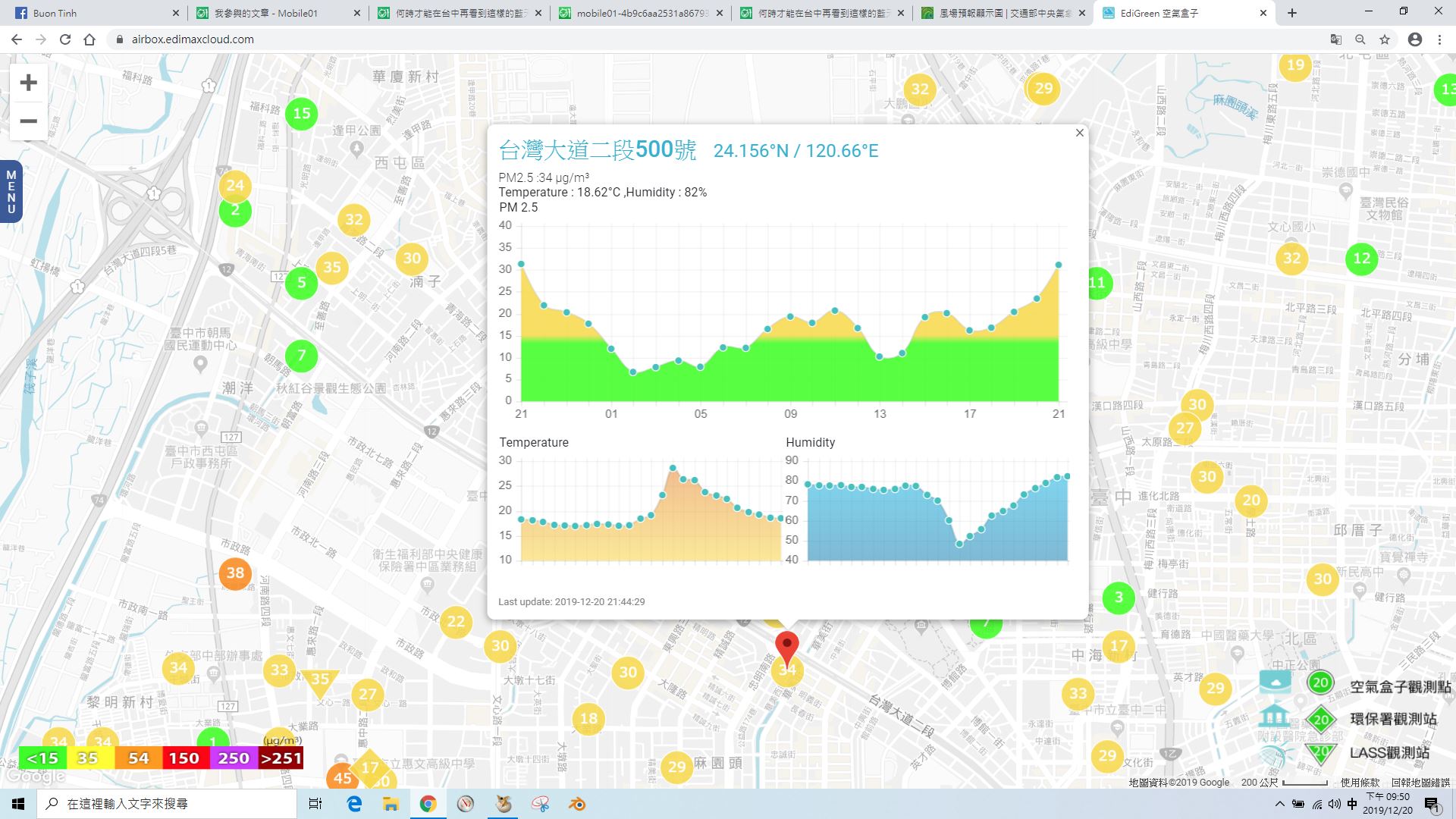Go back to previous page
This screenshot has height=819, width=1456.
(x=17, y=39)
